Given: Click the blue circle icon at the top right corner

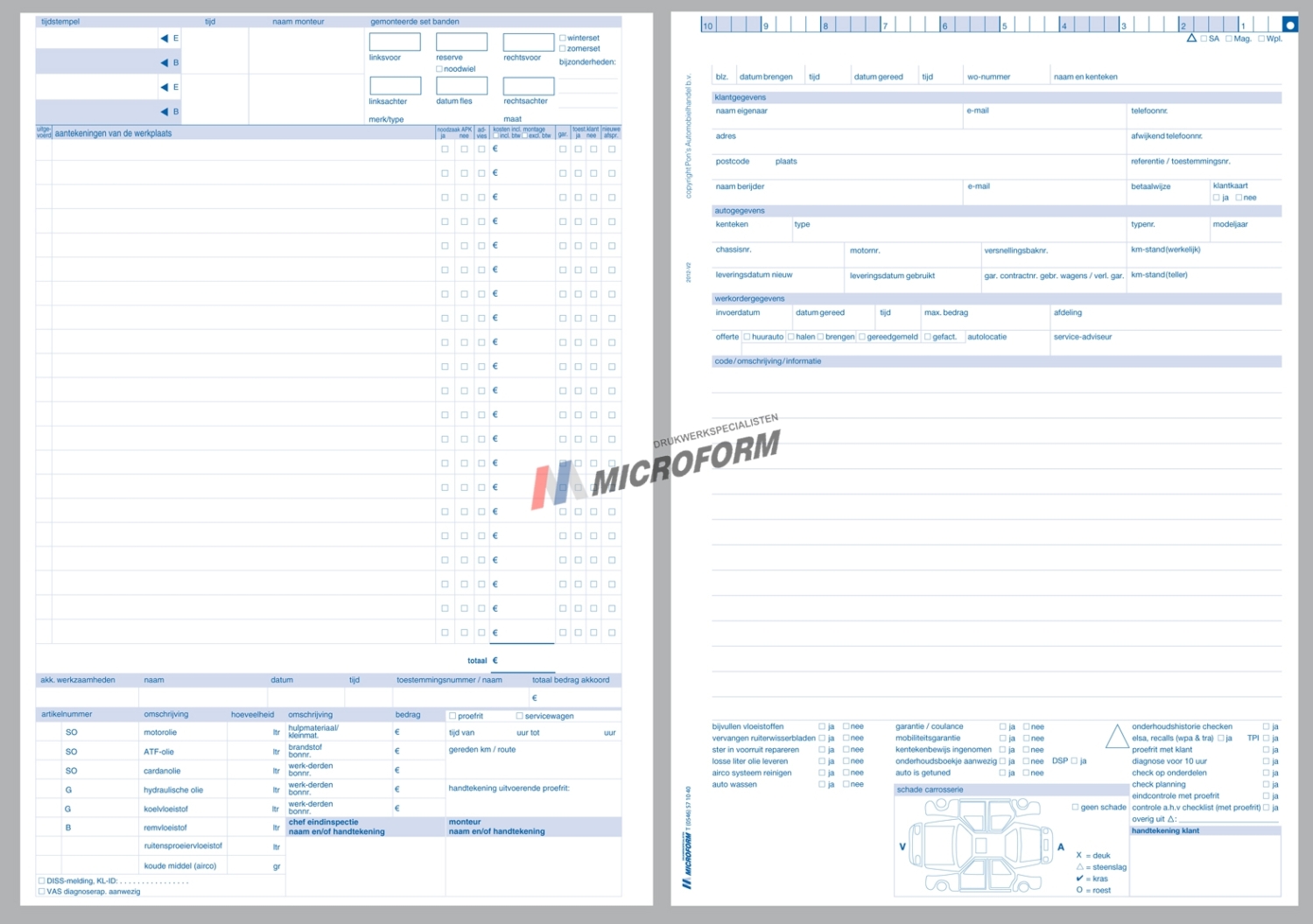Looking at the screenshot, I should click(1290, 24).
